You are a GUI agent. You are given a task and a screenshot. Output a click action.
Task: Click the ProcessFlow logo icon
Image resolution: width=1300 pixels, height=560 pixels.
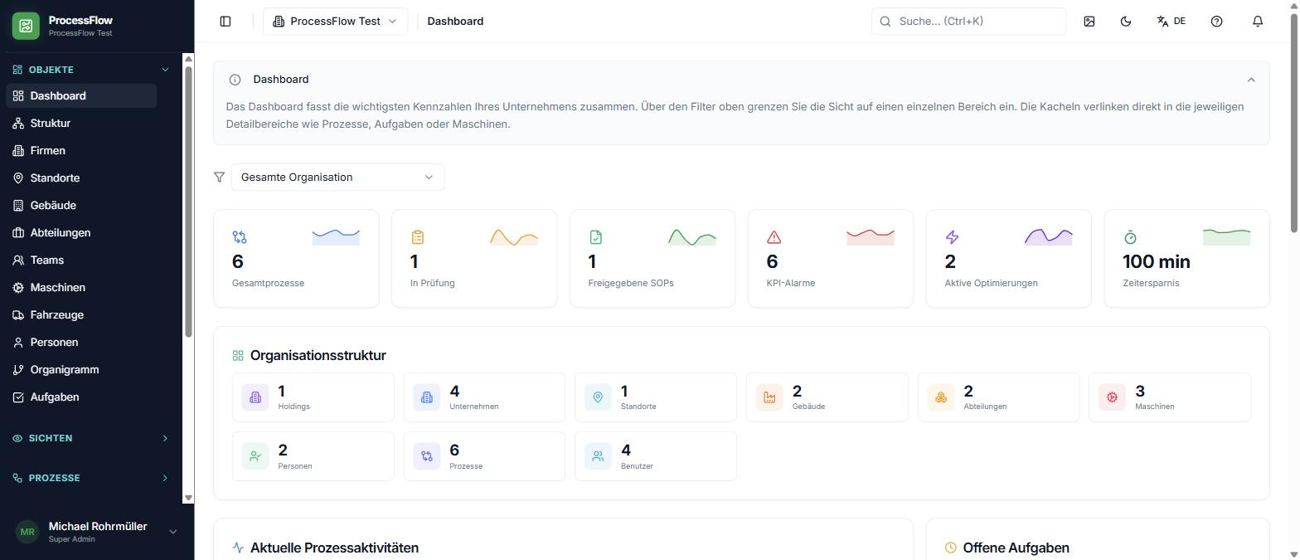26,26
